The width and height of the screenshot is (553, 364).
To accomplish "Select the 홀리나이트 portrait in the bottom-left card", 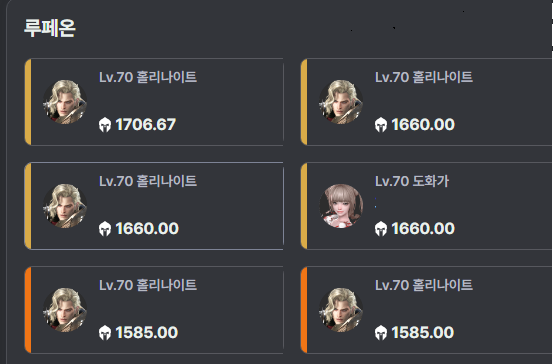I will click(x=65, y=310).
